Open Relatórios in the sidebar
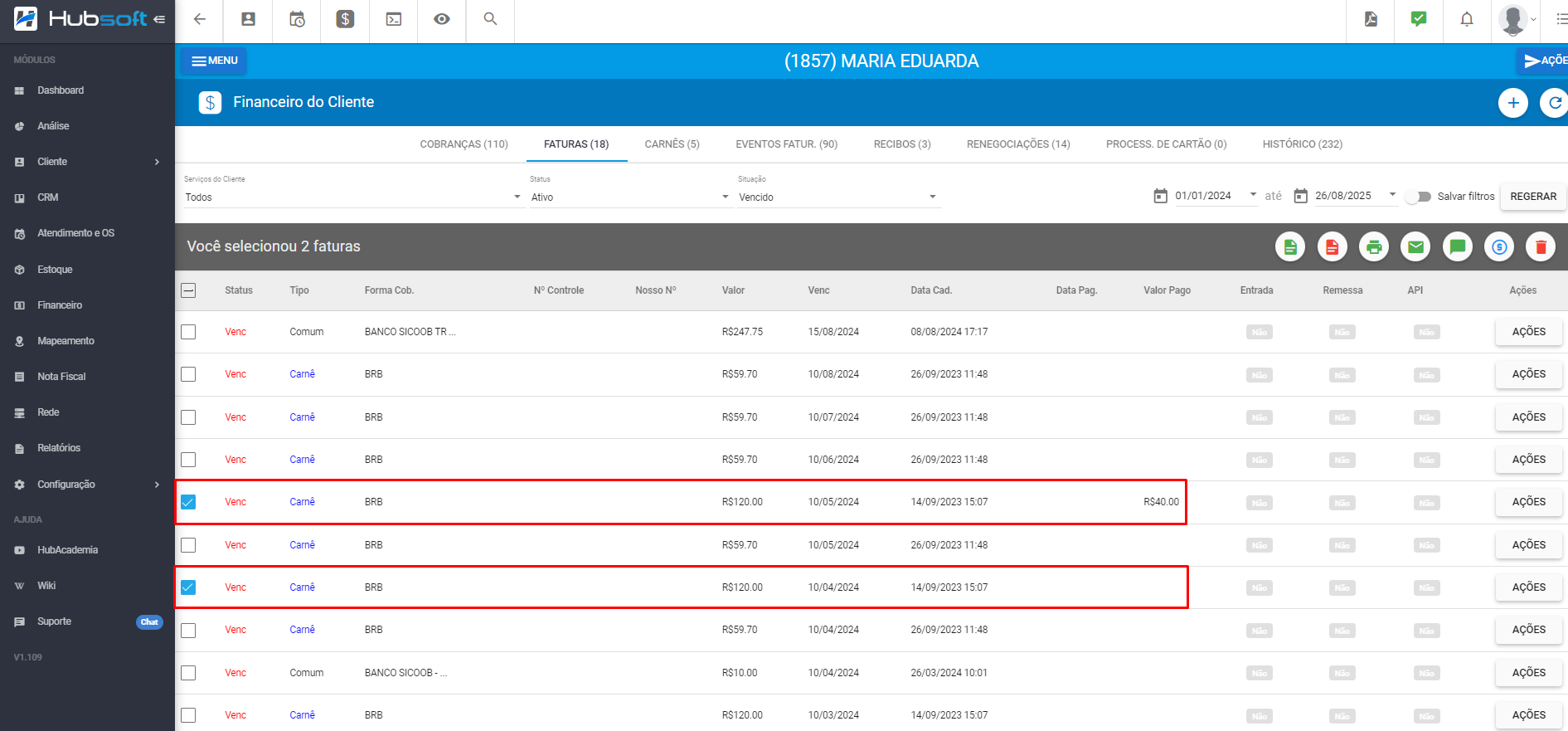Screen dimensions: 1568x731 tap(59, 448)
